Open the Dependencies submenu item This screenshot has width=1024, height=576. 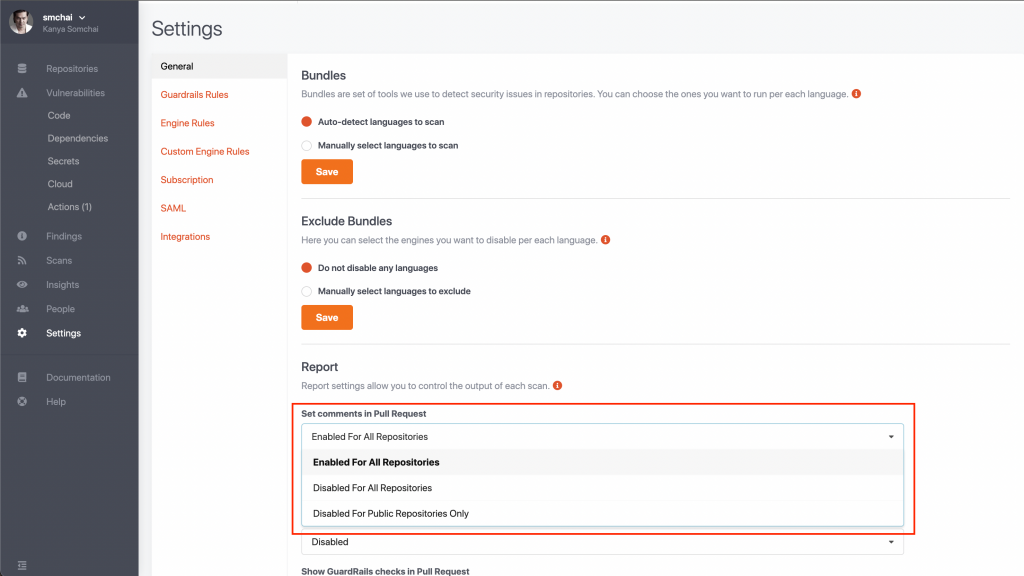78,138
